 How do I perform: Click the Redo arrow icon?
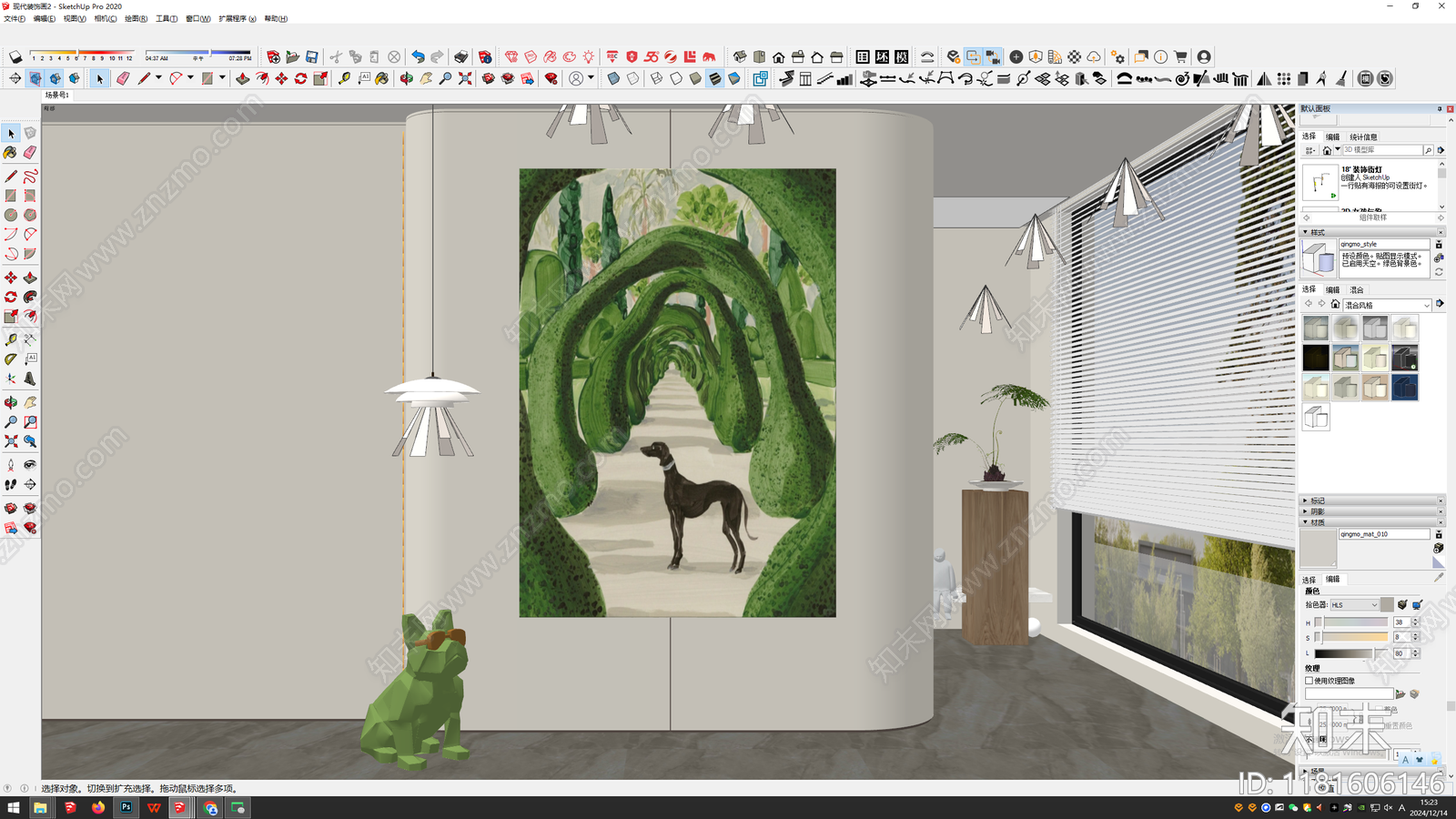(x=437, y=56)
